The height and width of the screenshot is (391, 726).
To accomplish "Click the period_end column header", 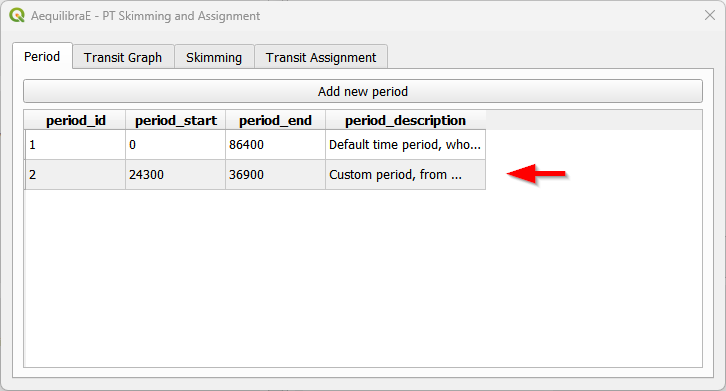I will [x=275, y=120].
